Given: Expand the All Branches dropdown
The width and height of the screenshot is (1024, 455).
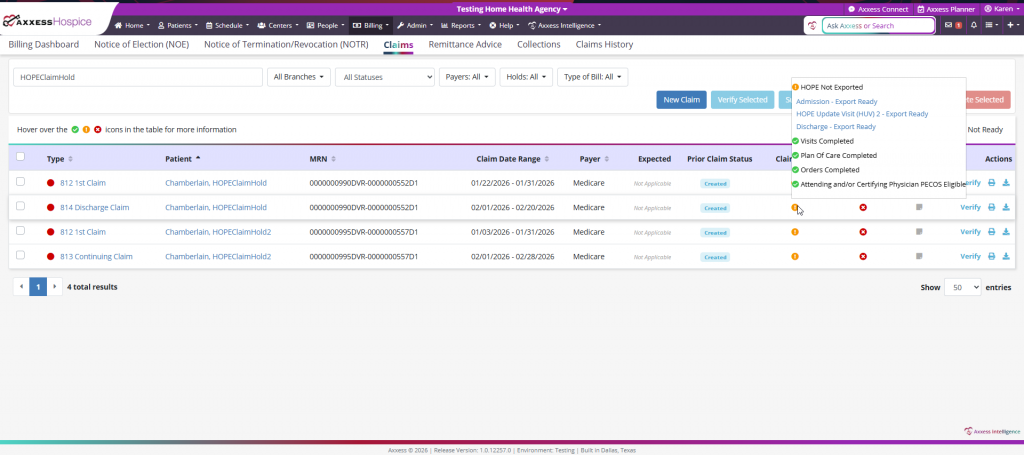Looking at the screenshot, I should [299, 77].
